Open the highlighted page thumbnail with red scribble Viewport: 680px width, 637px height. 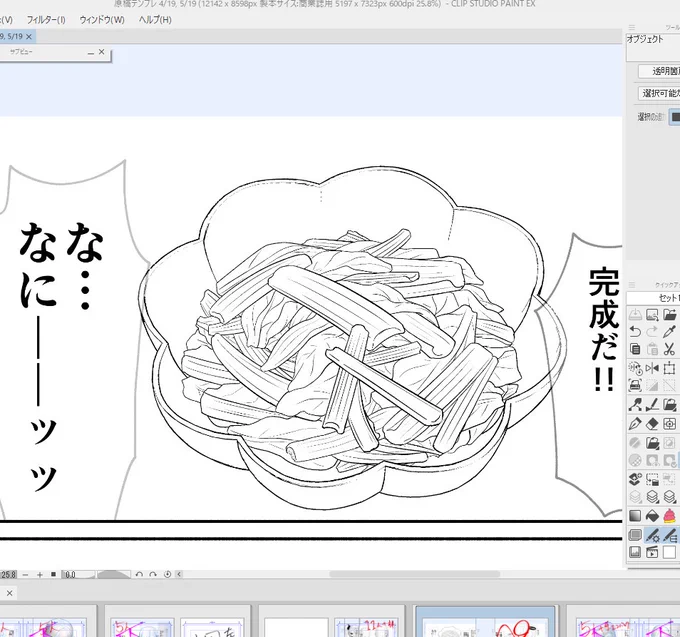pyautogui.click(x=485, y=622)
